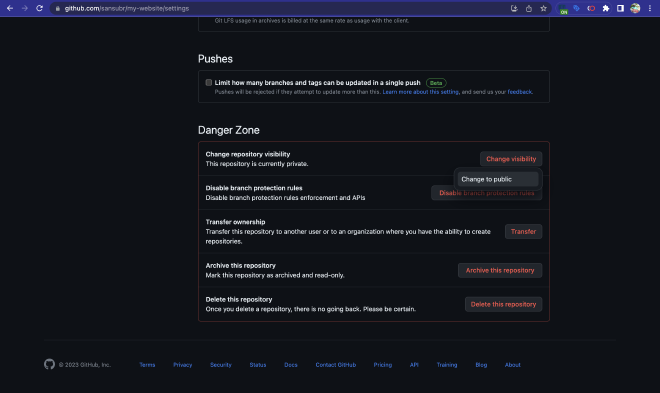Click 'This repository is currently private.' text
This screenshot has height=393, width=660.
tap(257, 164)
